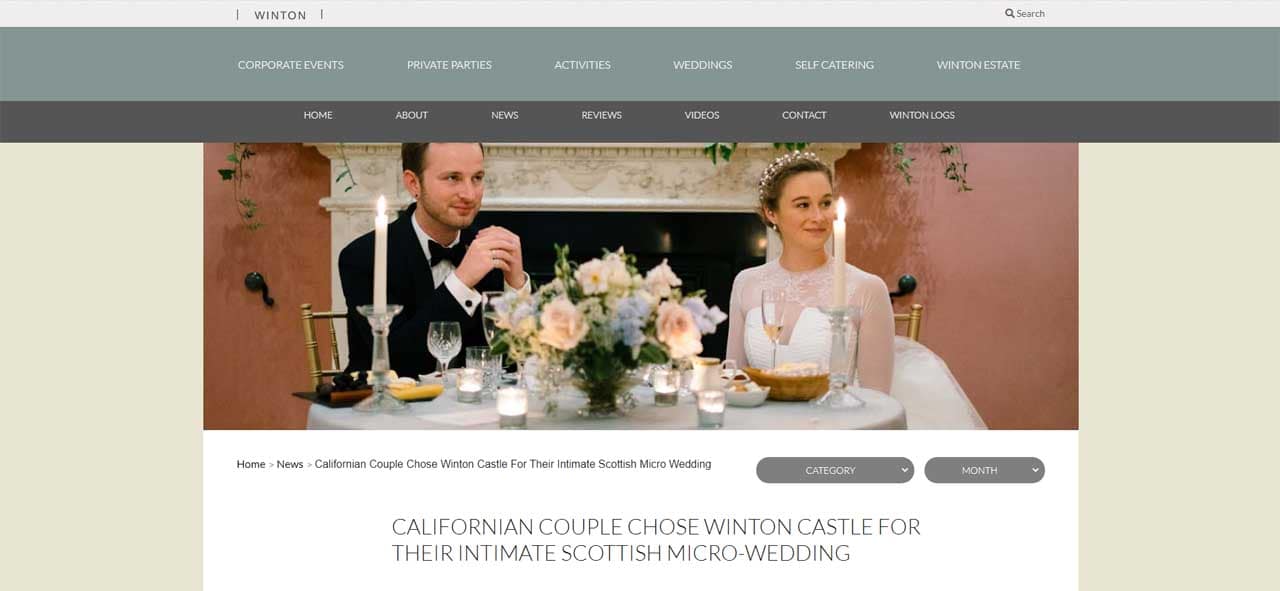Screen dimensions: 1280x591
Task: Click the News breadcrumb link
Action: pos(290,464)
